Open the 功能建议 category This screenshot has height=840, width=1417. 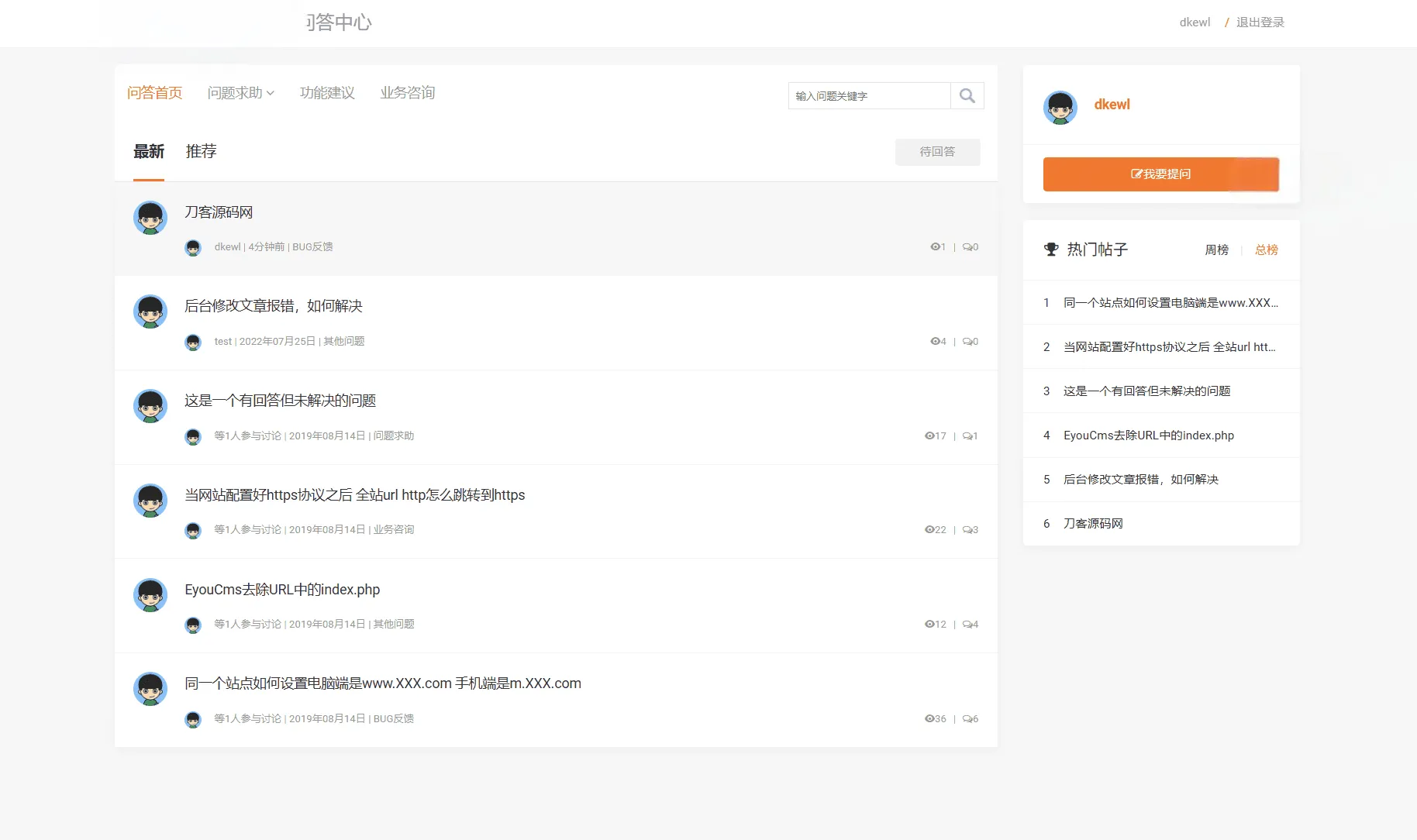327,93
